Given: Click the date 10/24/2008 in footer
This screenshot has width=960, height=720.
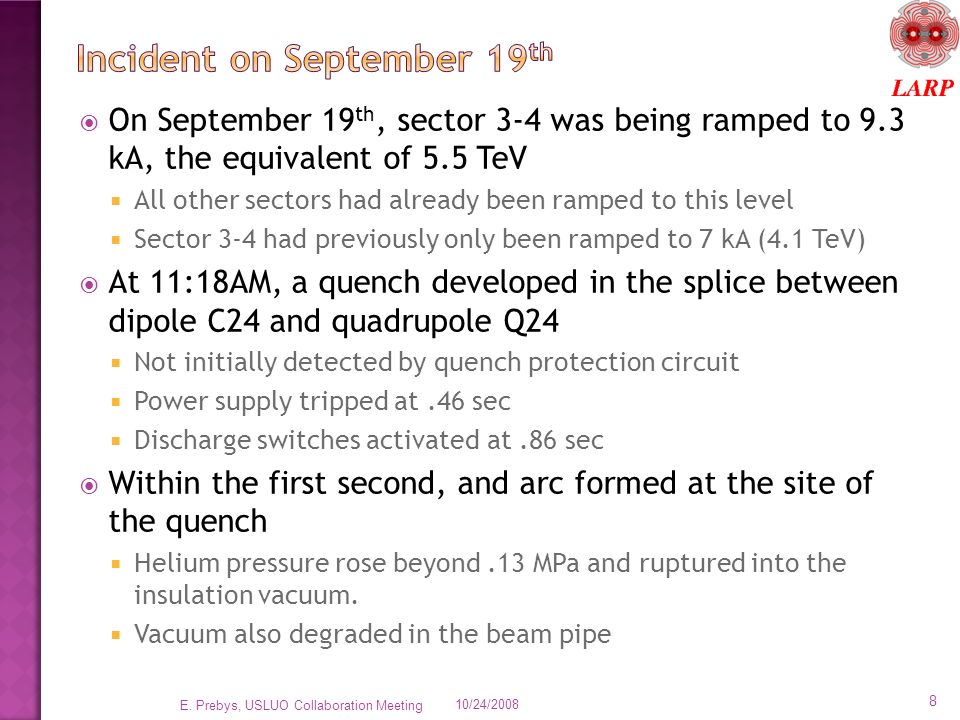Looking at the screenshot, I should click(x=487, y=705).
